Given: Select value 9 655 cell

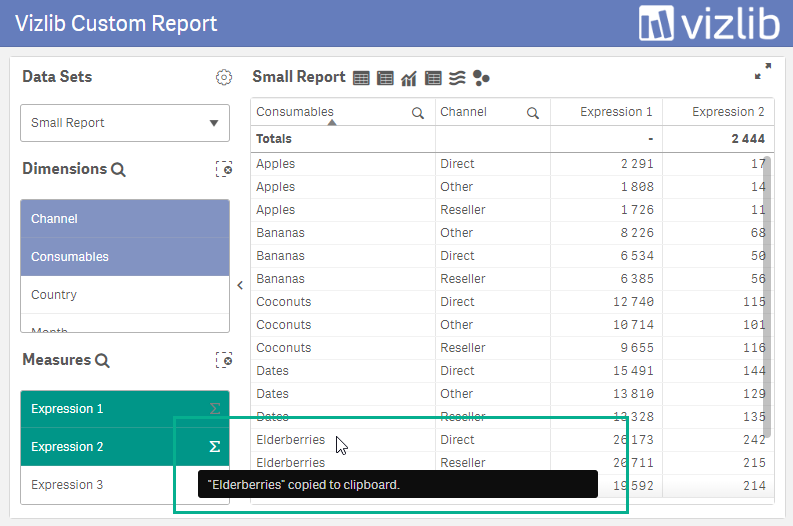Looking at the screenshot, I should point(606,348).
